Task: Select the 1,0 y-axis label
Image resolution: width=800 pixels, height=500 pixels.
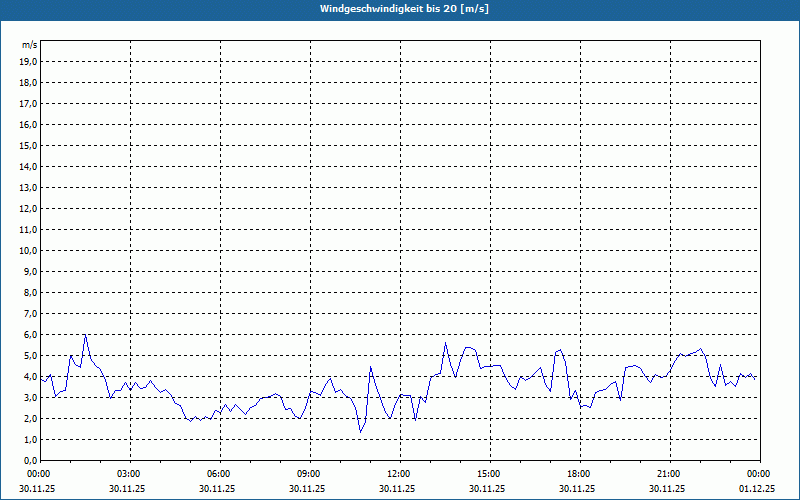Action: coord(31,439)
